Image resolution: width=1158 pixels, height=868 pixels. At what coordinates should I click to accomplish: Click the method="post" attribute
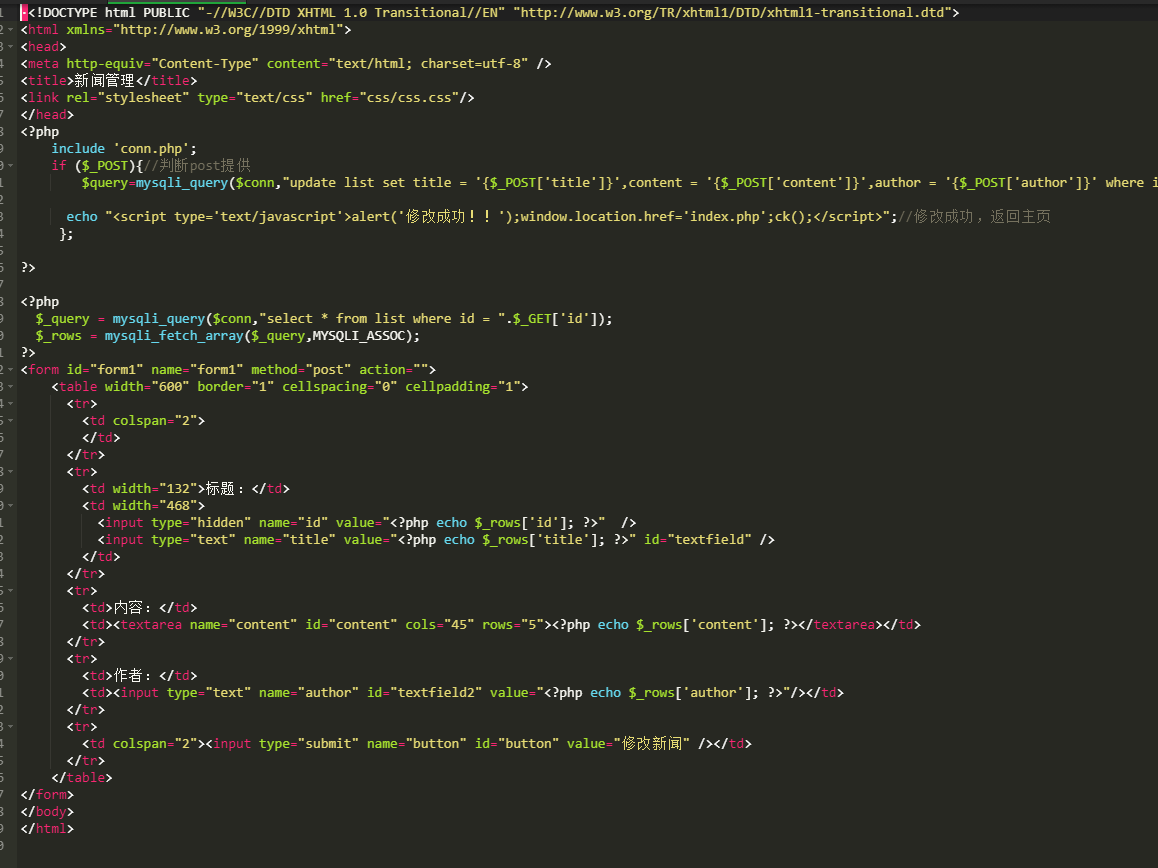tap(301, 370)
